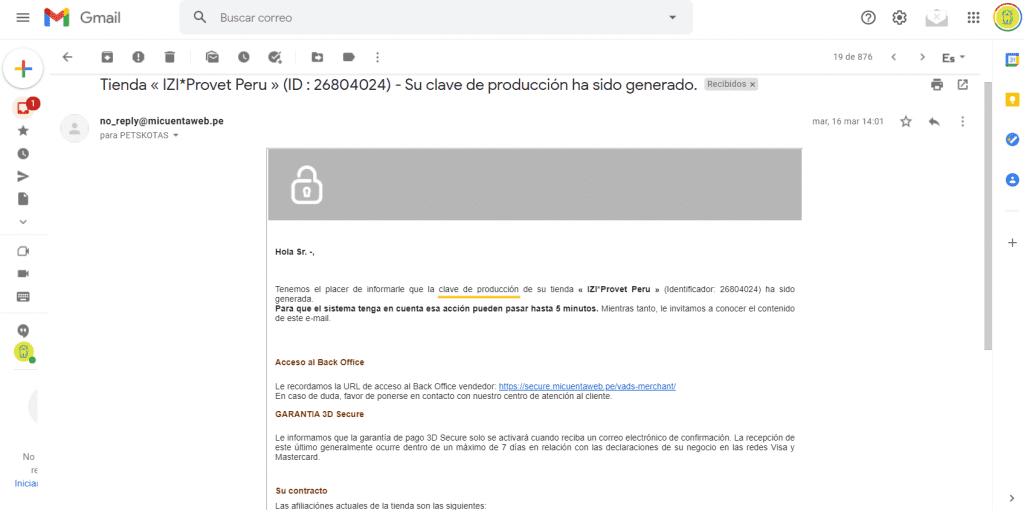Mark the email as unread
The width and height of the screenshot is (1024, 510).
coord(212,57)
